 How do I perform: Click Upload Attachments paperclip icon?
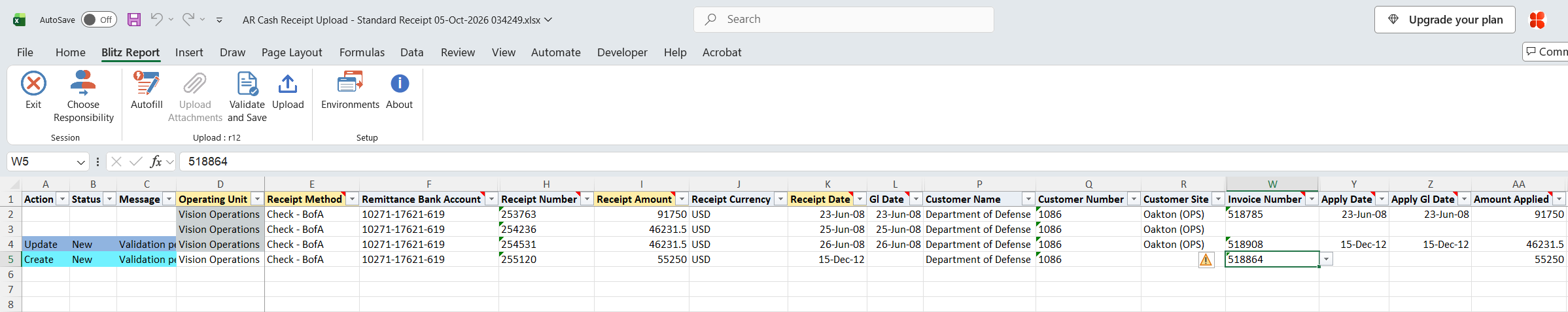click(195, 84)
